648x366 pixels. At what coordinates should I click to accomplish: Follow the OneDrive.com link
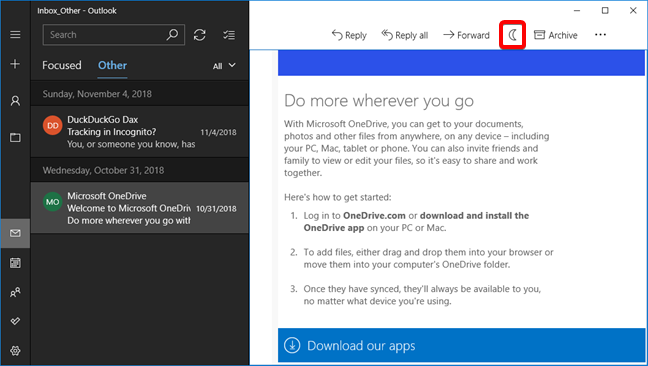pyautogui.click(x=374, y=215)
